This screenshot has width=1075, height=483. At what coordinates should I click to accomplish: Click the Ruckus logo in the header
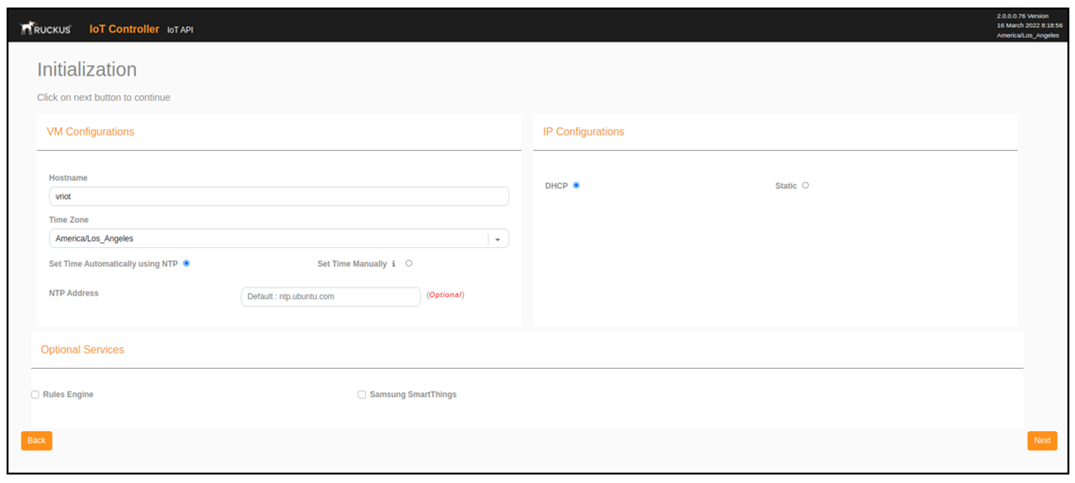click(46, 29)
